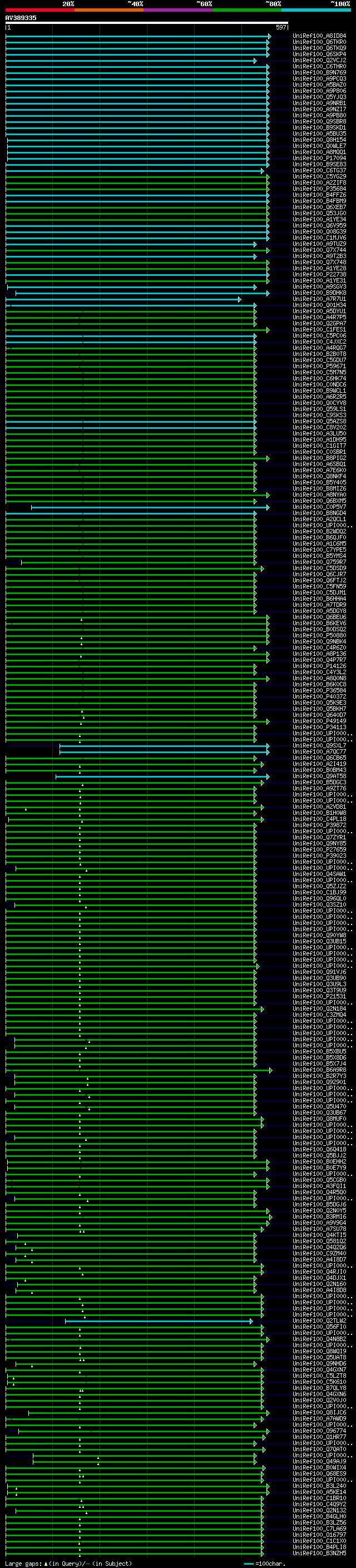Select the label UniRef100_Q8IJC6
356x1568 pixels.
(319, 1413)
